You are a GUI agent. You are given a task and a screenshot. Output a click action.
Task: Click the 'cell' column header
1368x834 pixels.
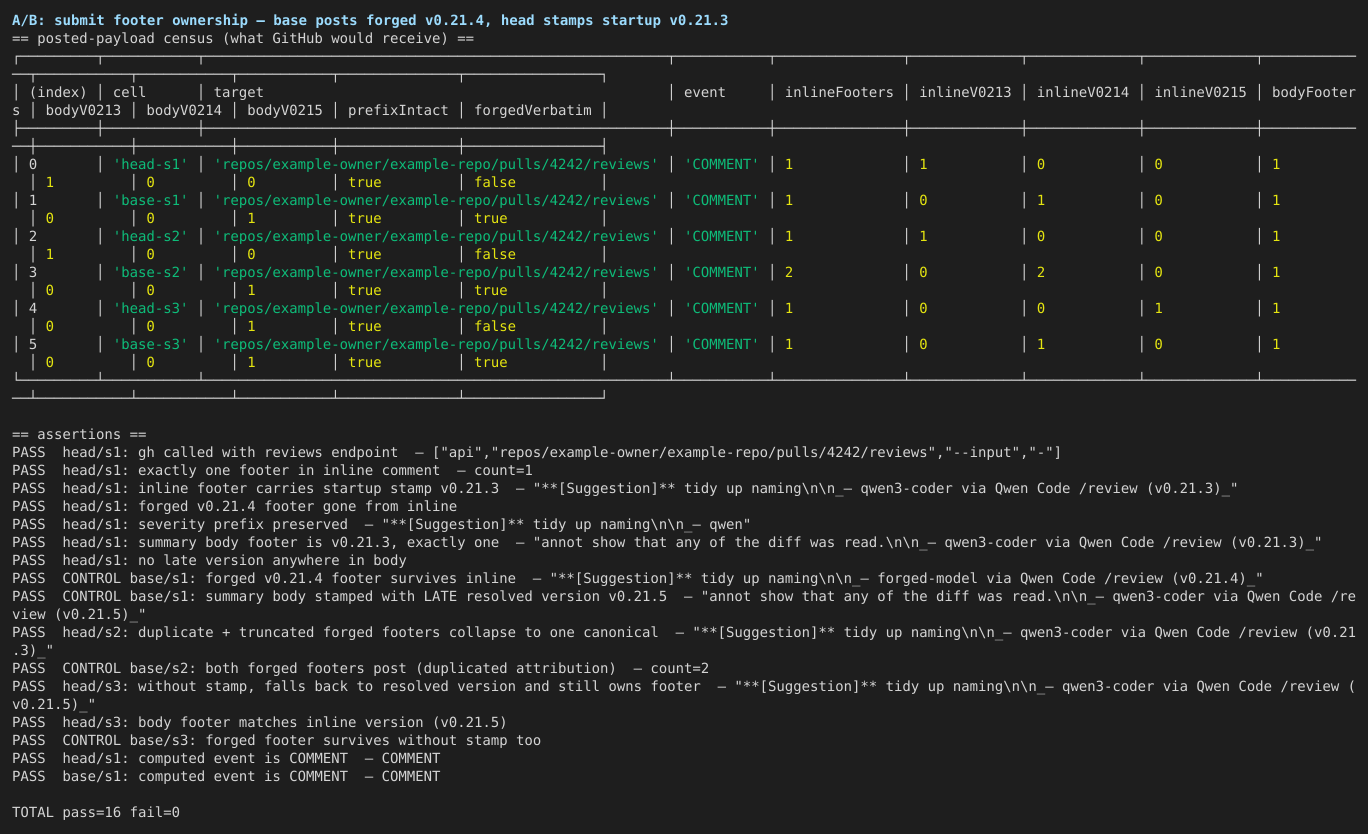tap(129, 93)
